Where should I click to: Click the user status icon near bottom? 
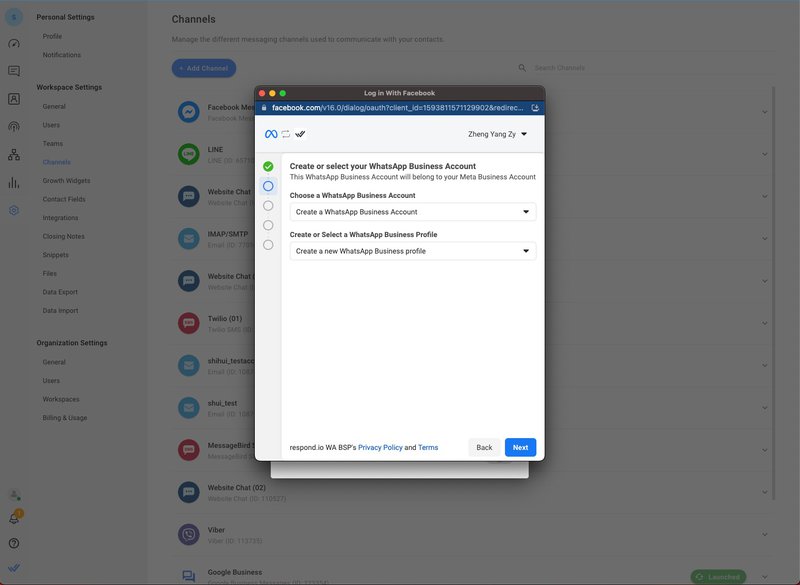click(x=14, y=494)
